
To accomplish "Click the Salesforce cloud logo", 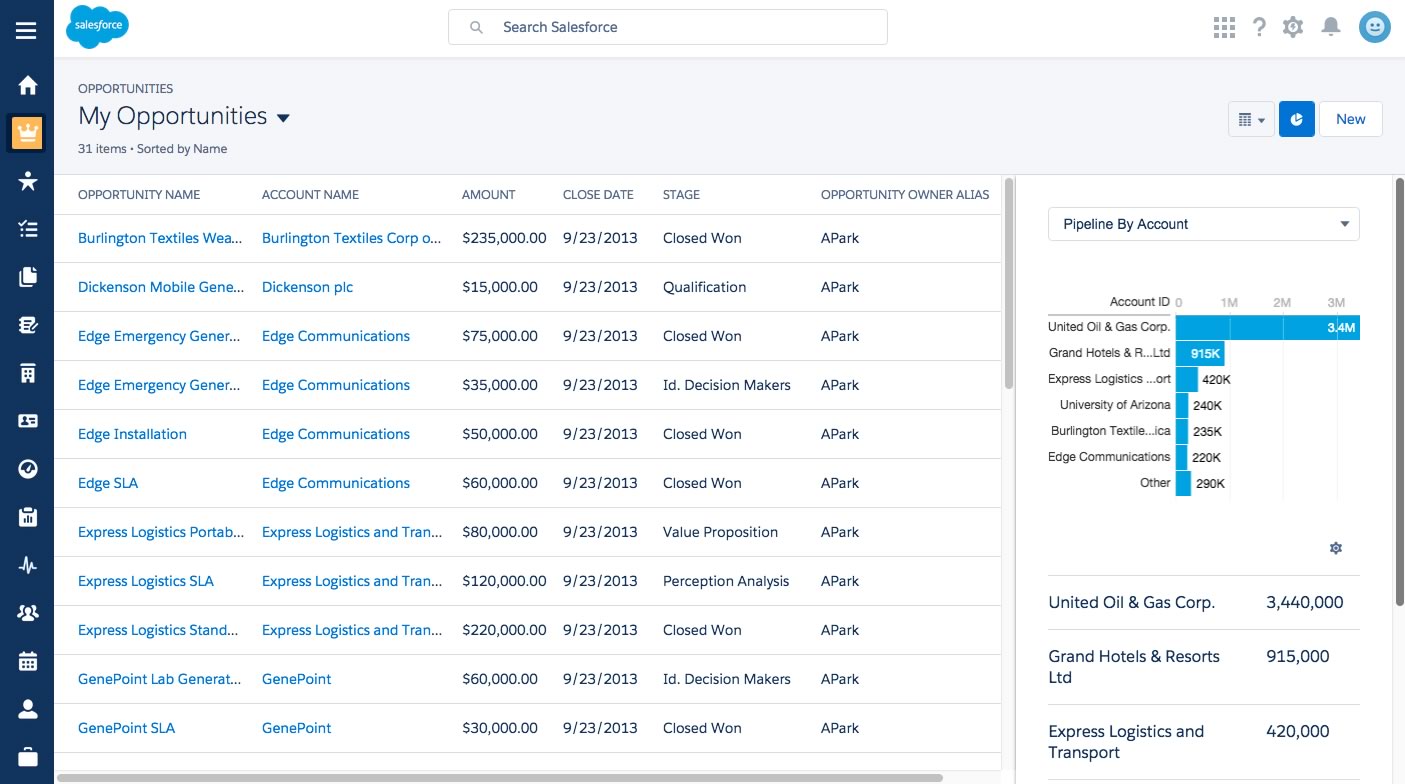I will [x=97, y=27].
